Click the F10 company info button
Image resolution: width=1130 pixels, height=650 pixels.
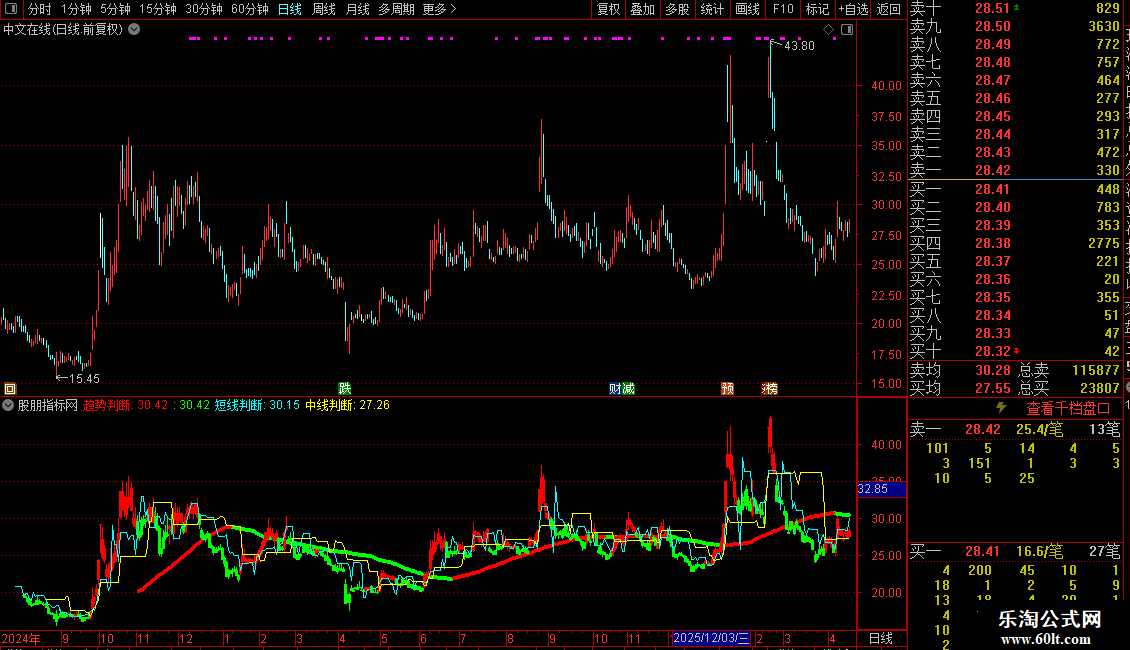pos(783,9)
